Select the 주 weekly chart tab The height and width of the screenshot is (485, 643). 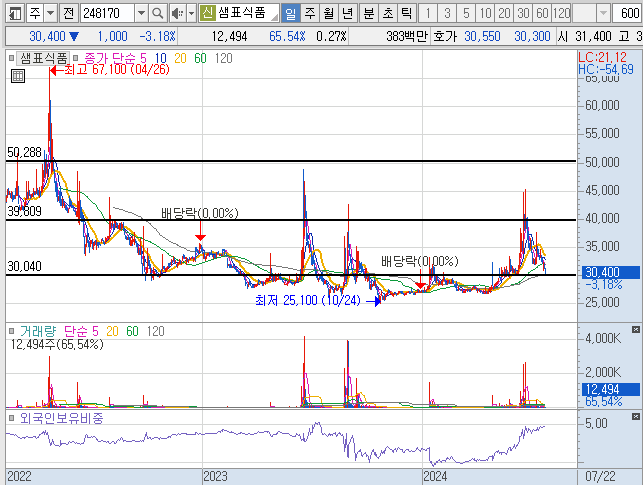(310, 13)
